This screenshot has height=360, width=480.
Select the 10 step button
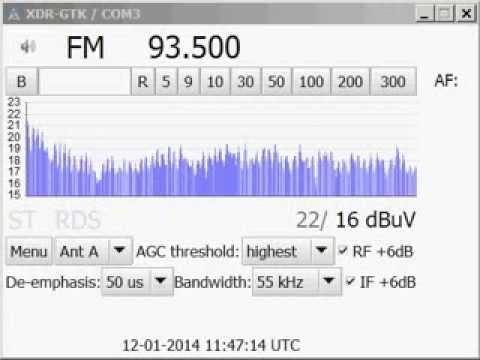tap(215, 82)
